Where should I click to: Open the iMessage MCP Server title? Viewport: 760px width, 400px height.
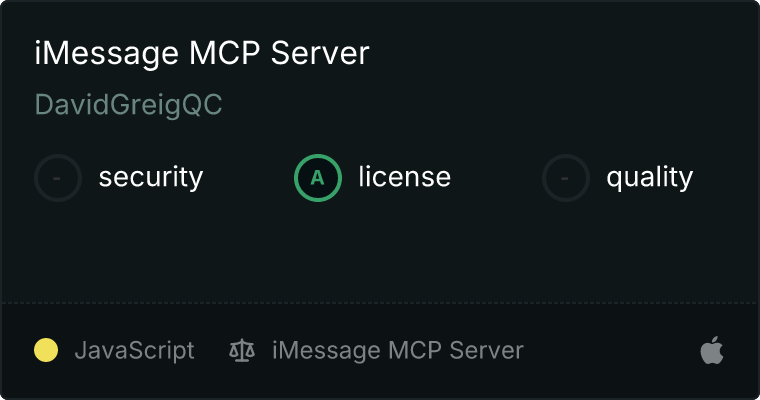point(202,53)
